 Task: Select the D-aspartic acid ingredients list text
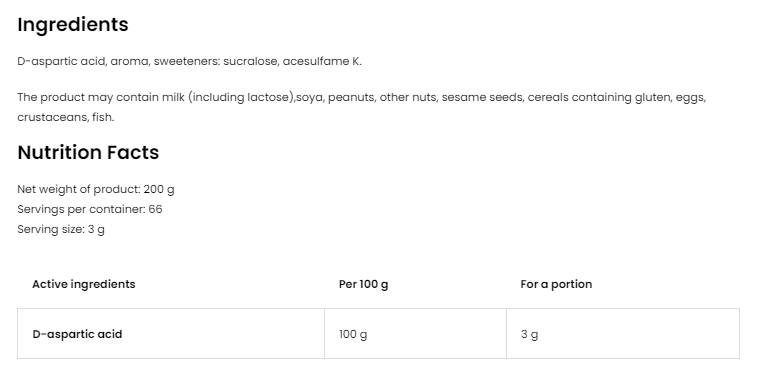pyautogui.click(x=189, y=61)
